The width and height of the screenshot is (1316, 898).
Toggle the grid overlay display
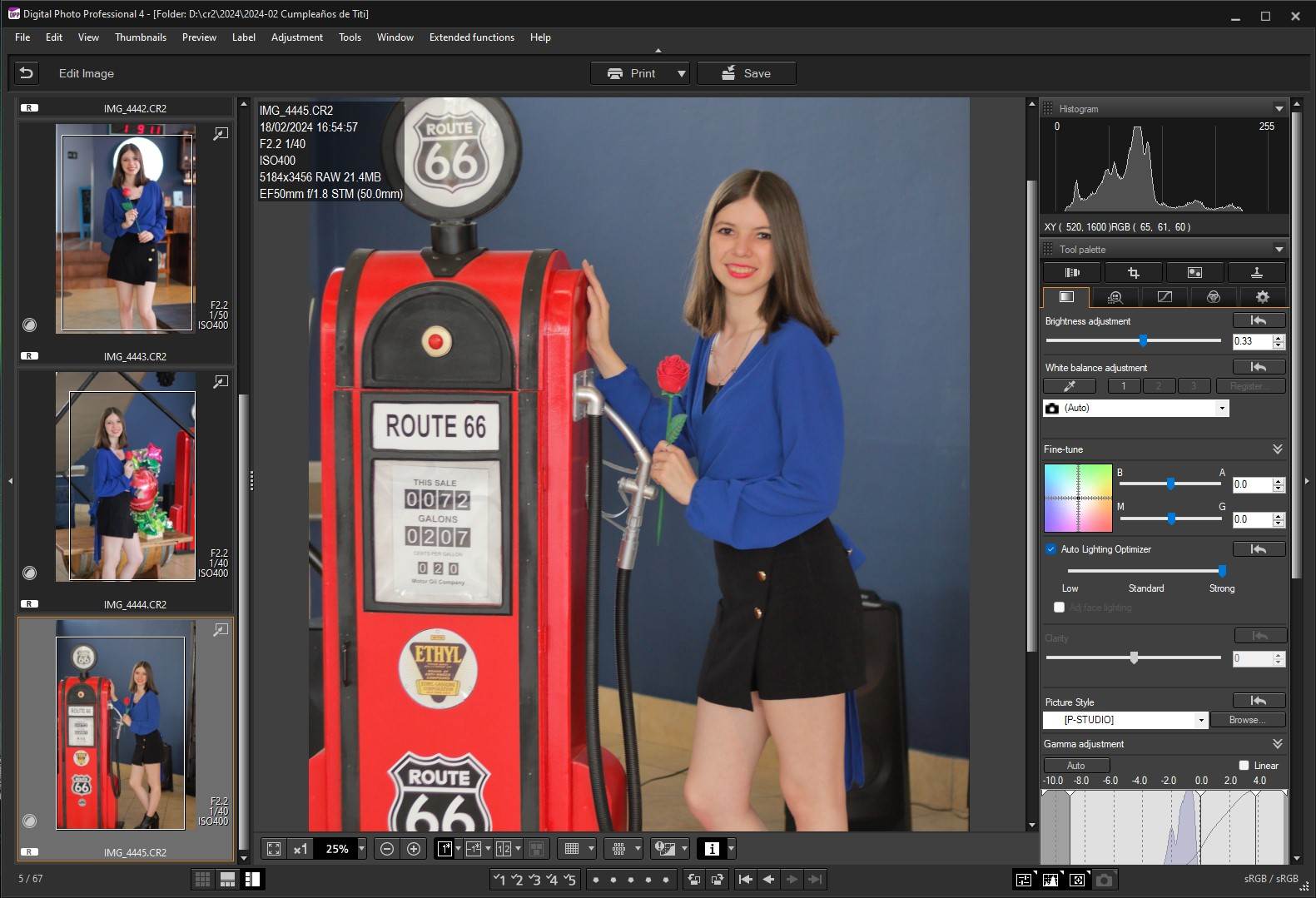(x=572, y=849)
